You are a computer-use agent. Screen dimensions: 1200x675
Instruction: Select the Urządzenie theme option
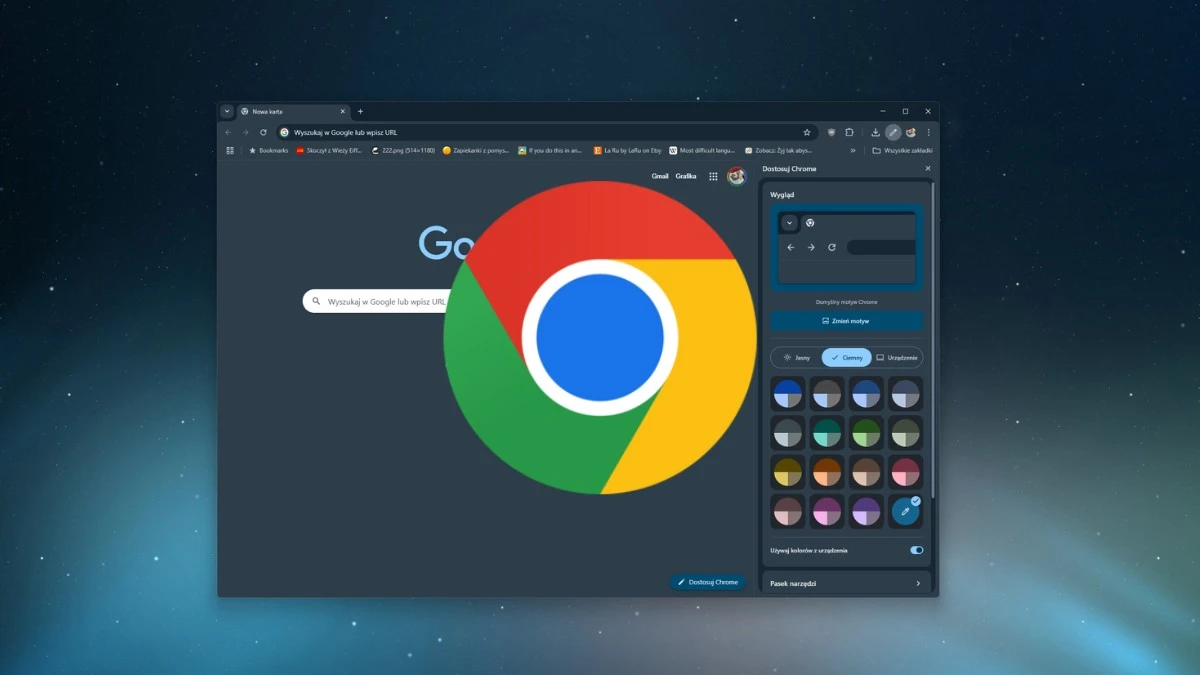tap(896, 357)
